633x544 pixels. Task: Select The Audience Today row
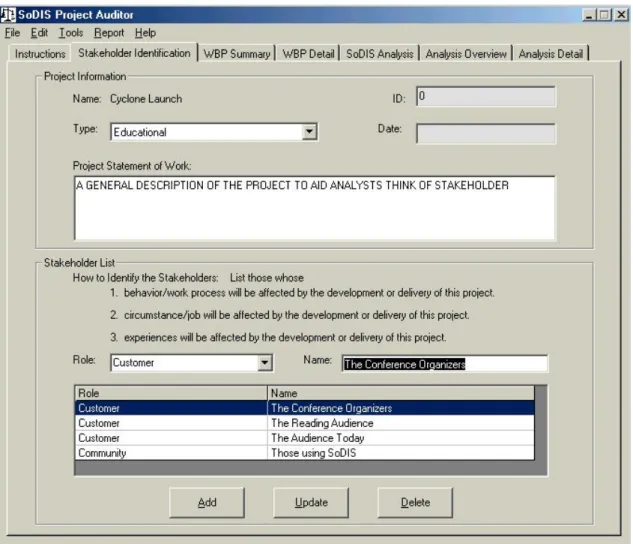(305, 438)
